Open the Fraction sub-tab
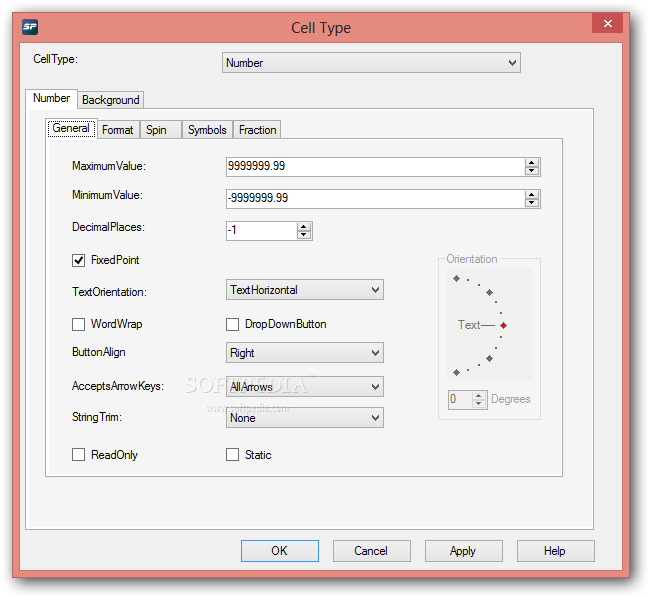This screenshot has height=598, width=650. point(257,130)
